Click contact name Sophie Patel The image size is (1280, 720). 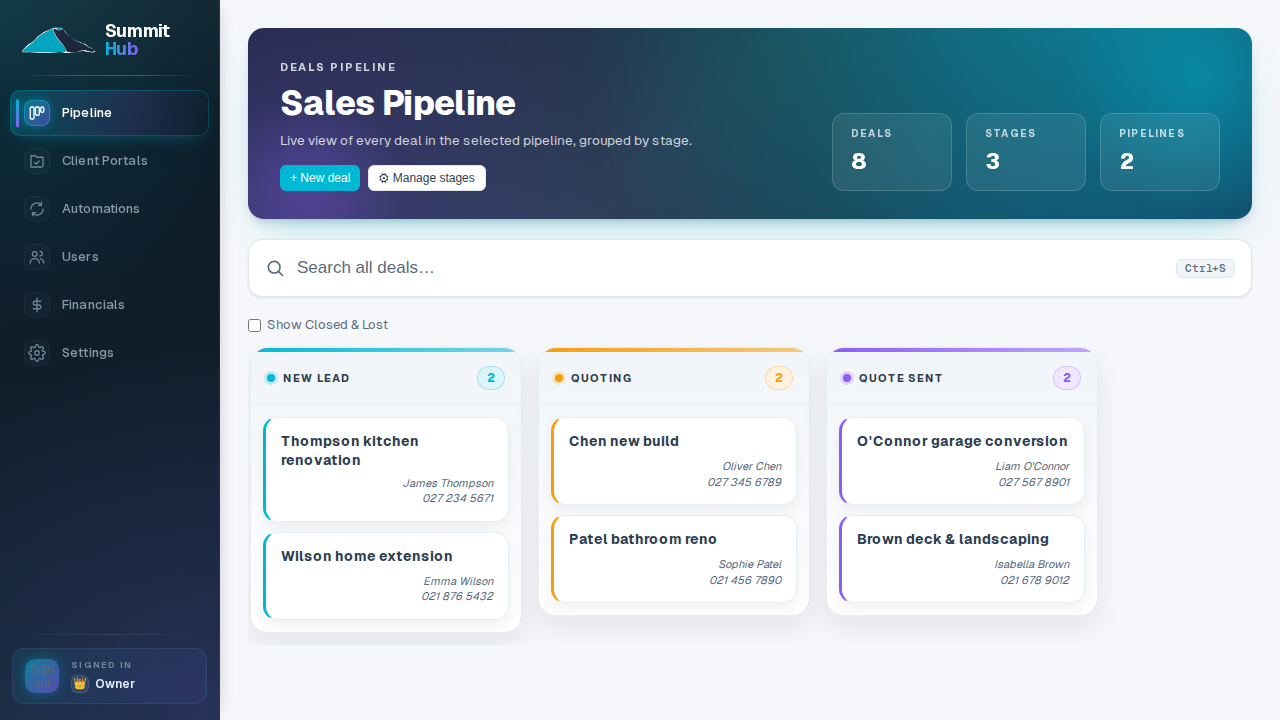(x=750, y=564)
